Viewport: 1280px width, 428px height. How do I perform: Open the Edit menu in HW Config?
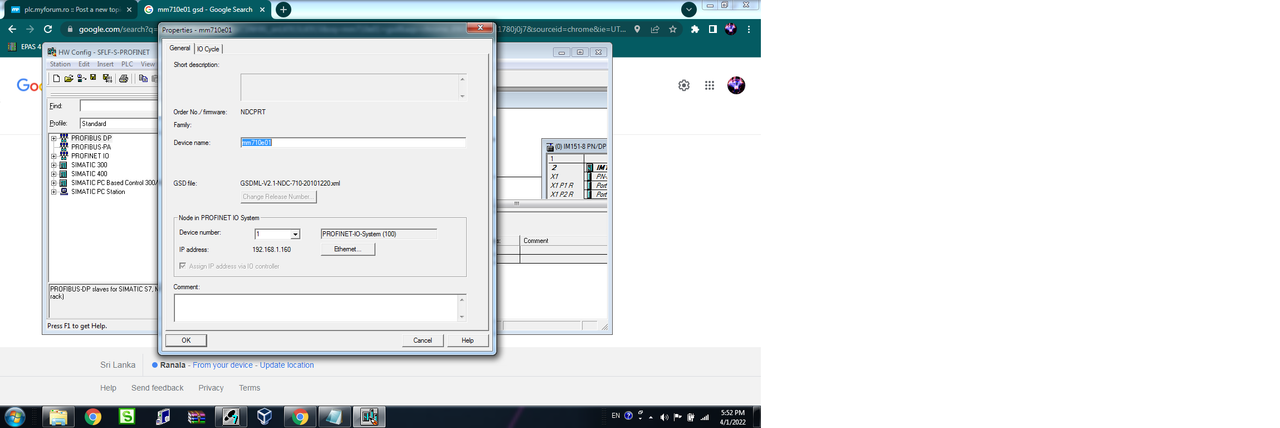click(84, 64)
